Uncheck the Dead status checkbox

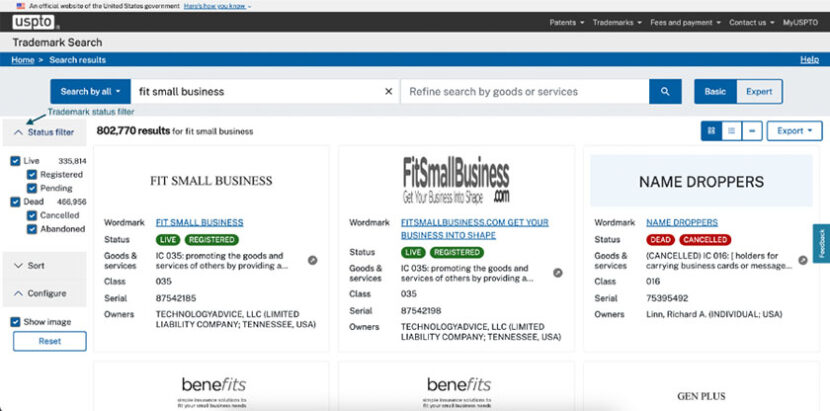pyautogui.click(x=15, y=202)
